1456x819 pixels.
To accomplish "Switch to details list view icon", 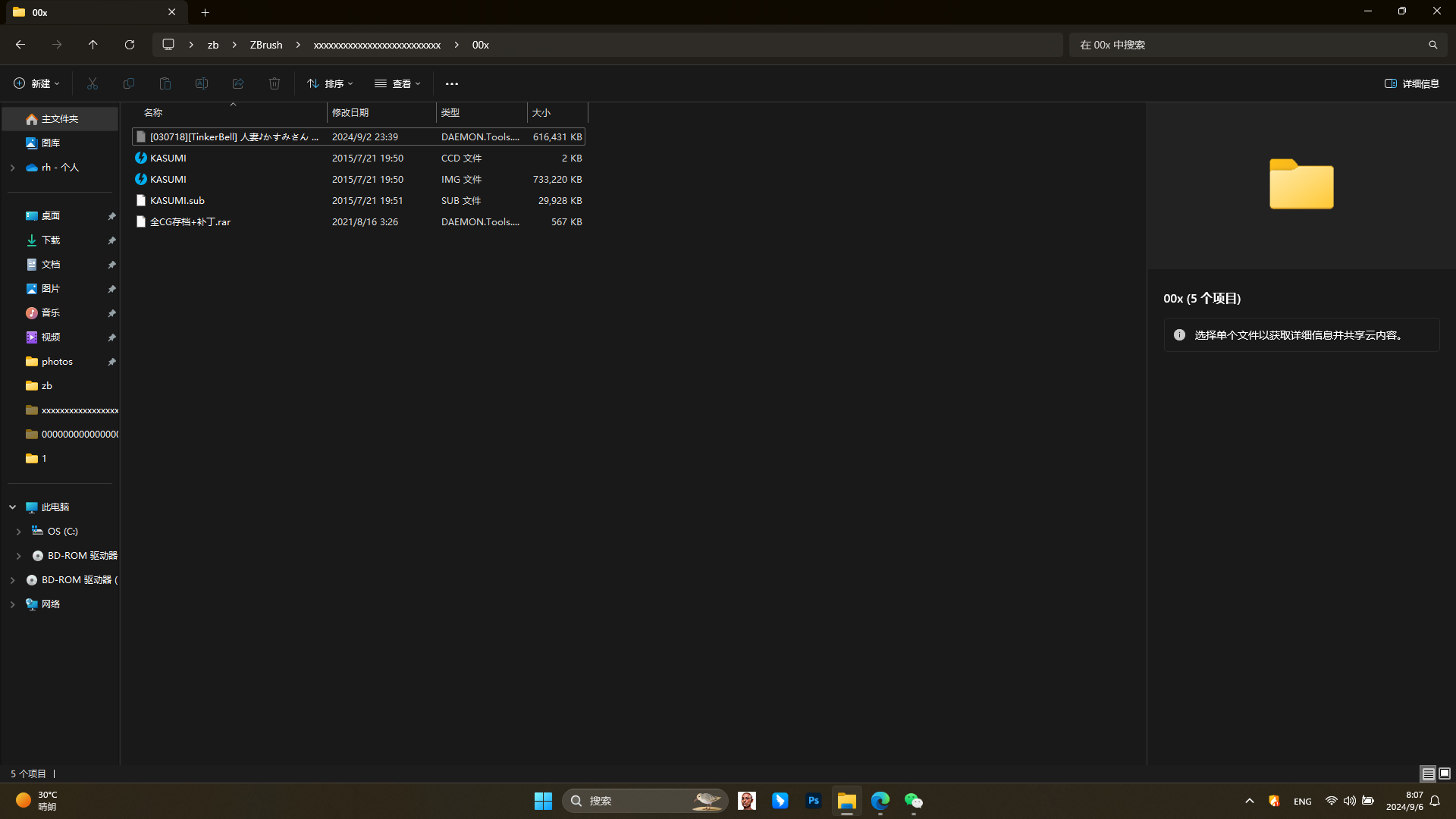I will [1428, 773].
